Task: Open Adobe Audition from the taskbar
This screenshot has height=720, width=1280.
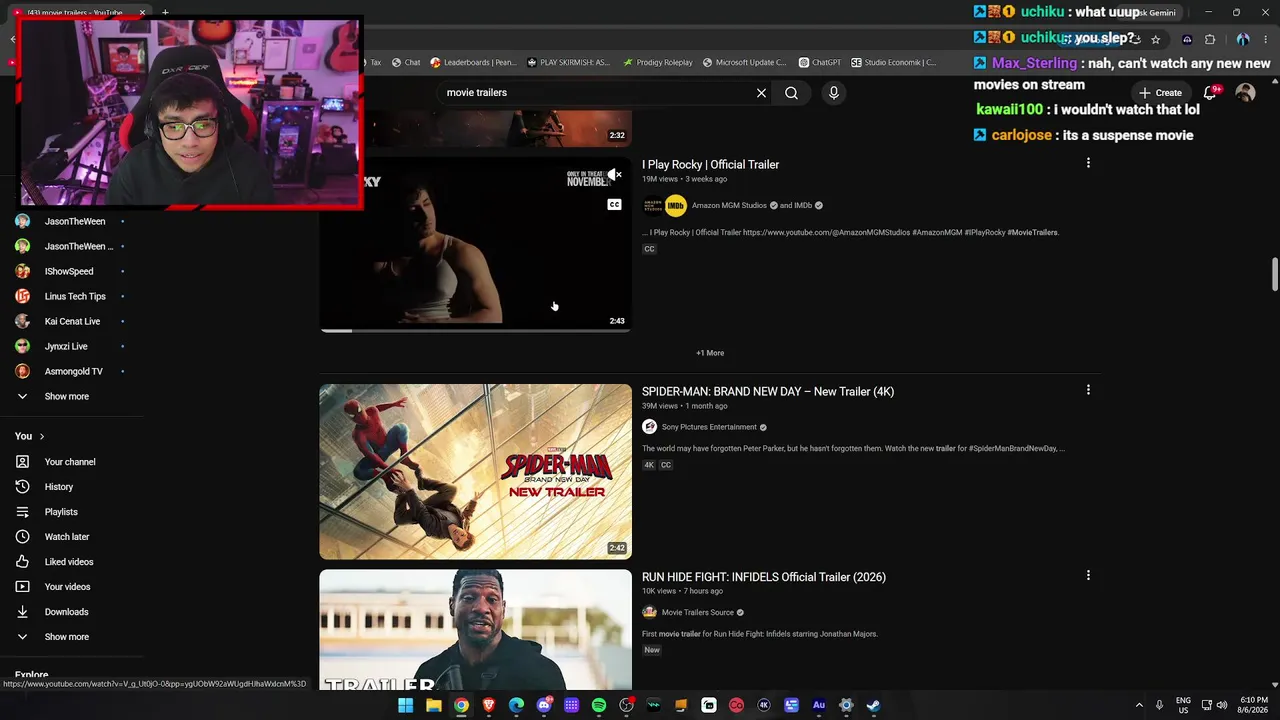Action: coord(819,705)
